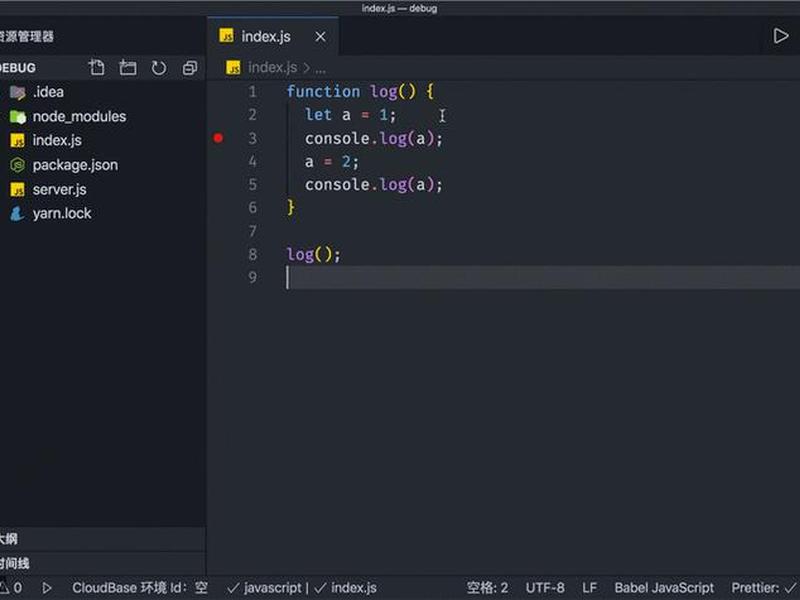Open CloudBase 环境 Id status item
The image size is (800, 600).
(x=140, y=588)
